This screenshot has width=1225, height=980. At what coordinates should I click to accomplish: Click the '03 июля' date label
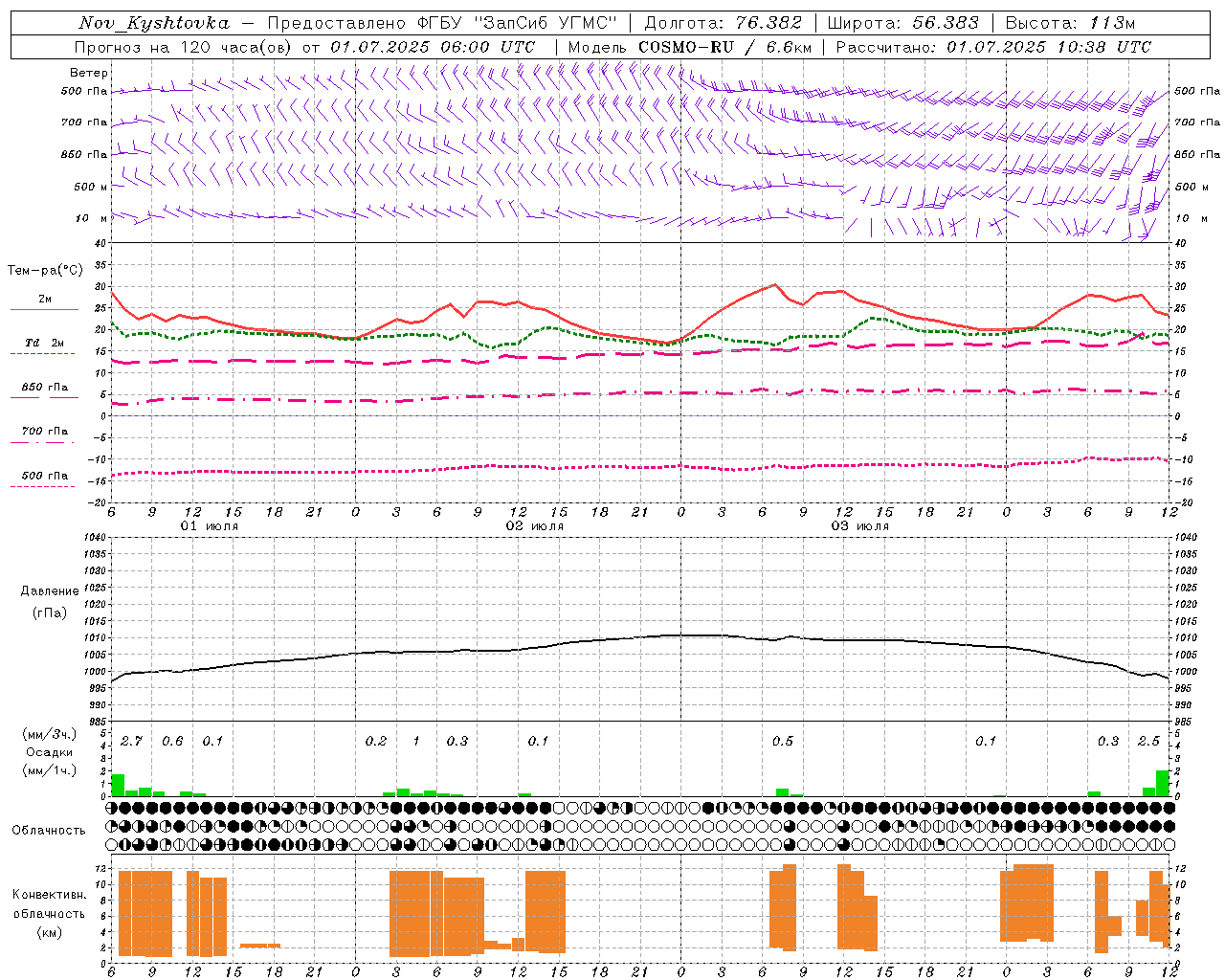pyautogui.click(x=860, y=526)
